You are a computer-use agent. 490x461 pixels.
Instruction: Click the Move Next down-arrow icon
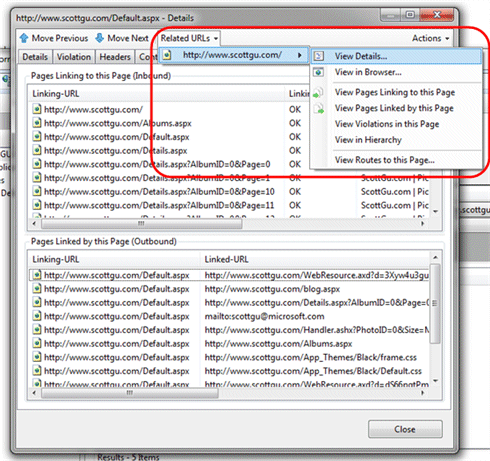pos(100,38)
